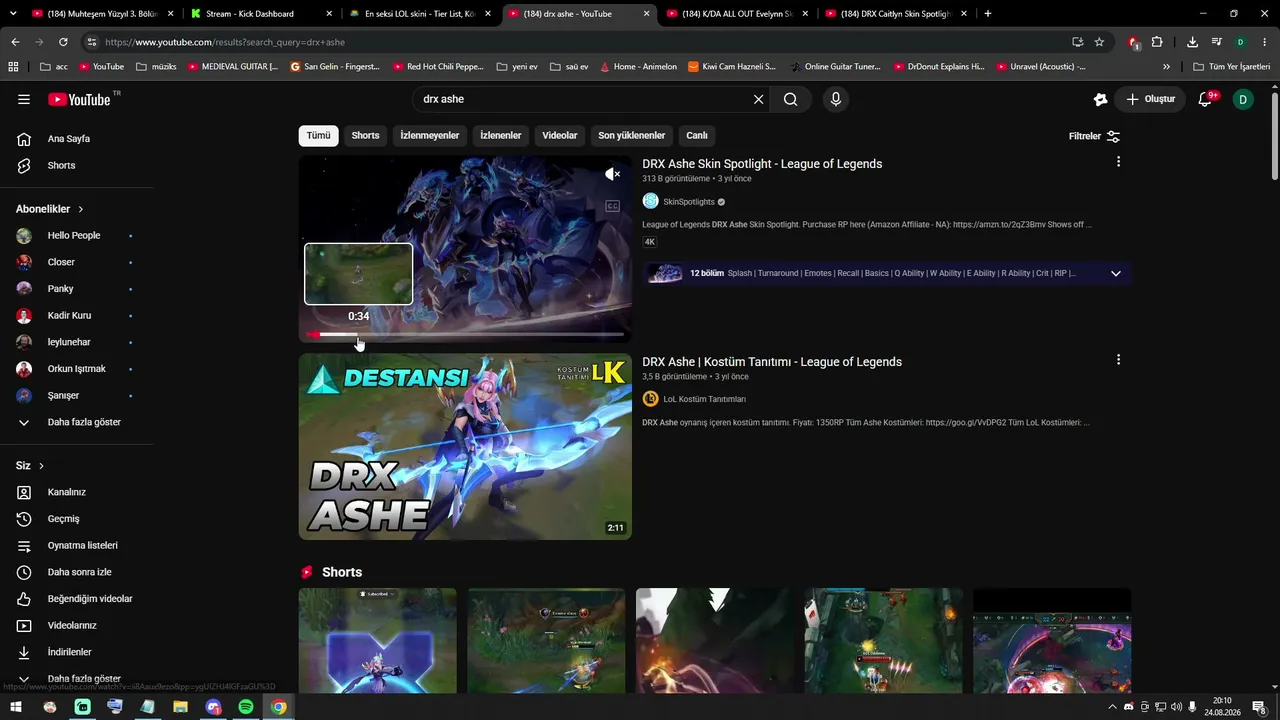Select the Tümü filter chip
The width and height of the screenshot is (1280, 720).
pos(318,136)
